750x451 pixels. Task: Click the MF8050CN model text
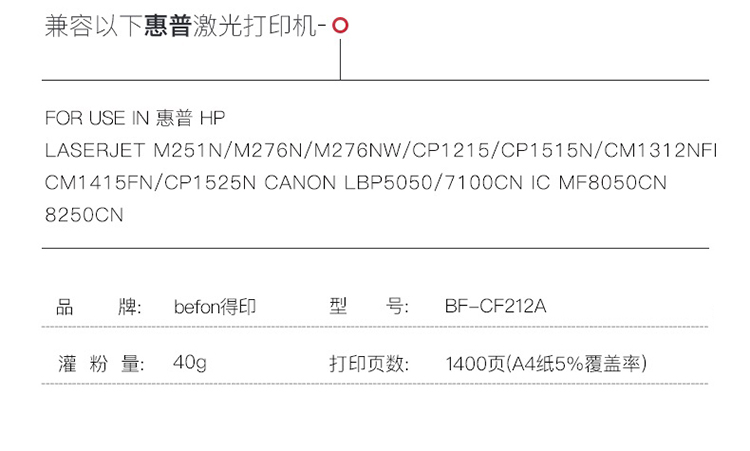click(x=613, y=183)
